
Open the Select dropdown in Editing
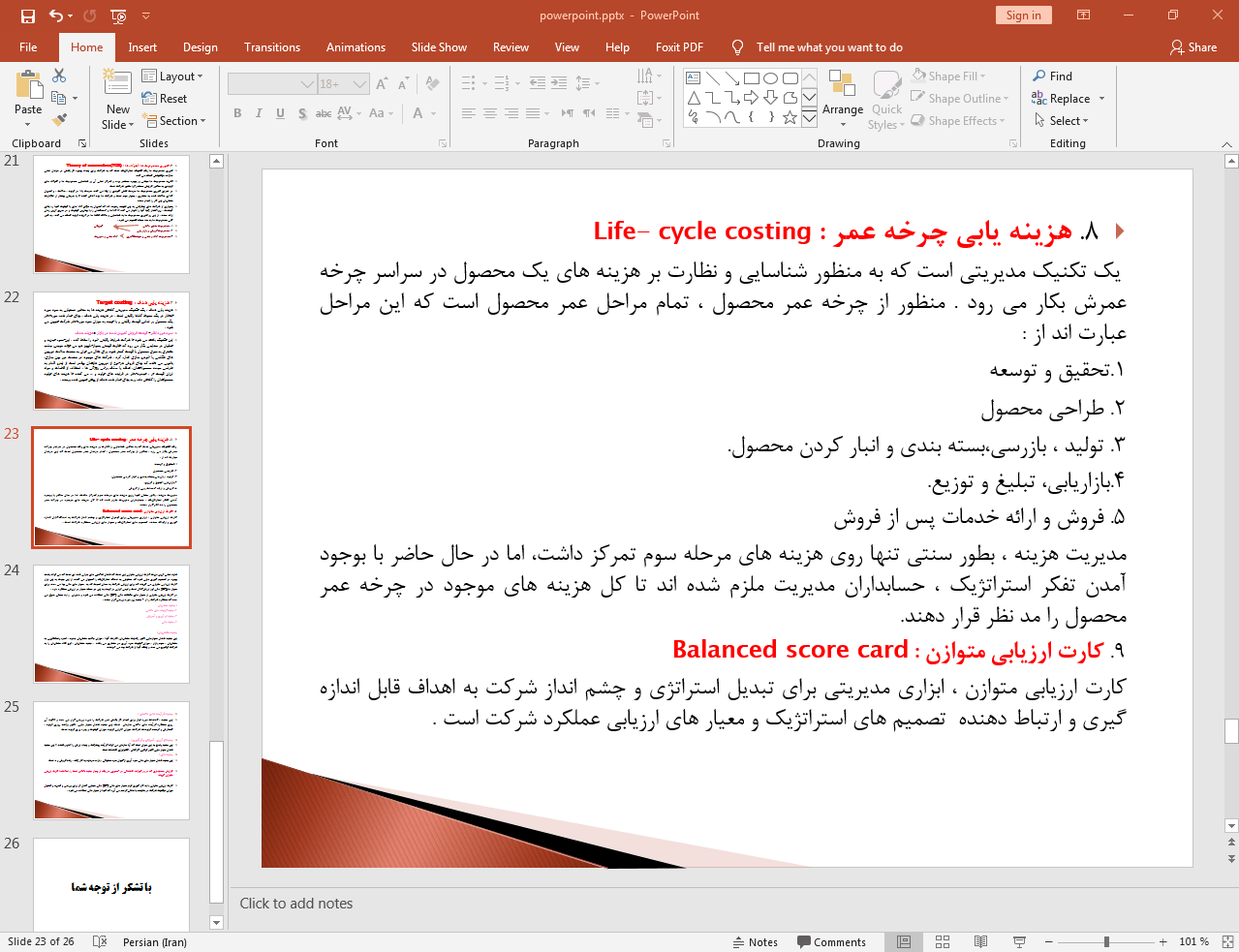pos(1062,121)
